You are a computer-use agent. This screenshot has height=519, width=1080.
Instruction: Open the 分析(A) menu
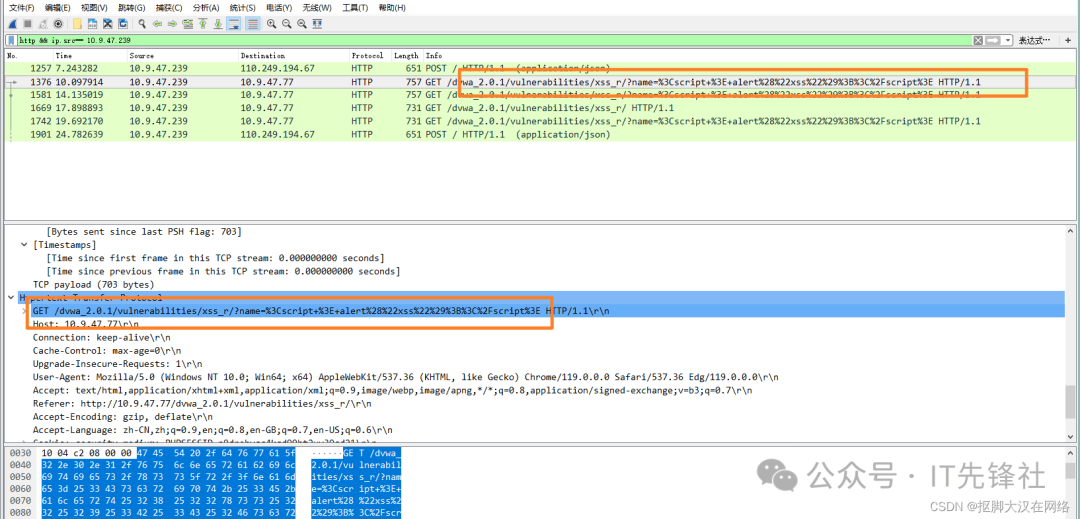pyautogui.click(x=206, y=8)
